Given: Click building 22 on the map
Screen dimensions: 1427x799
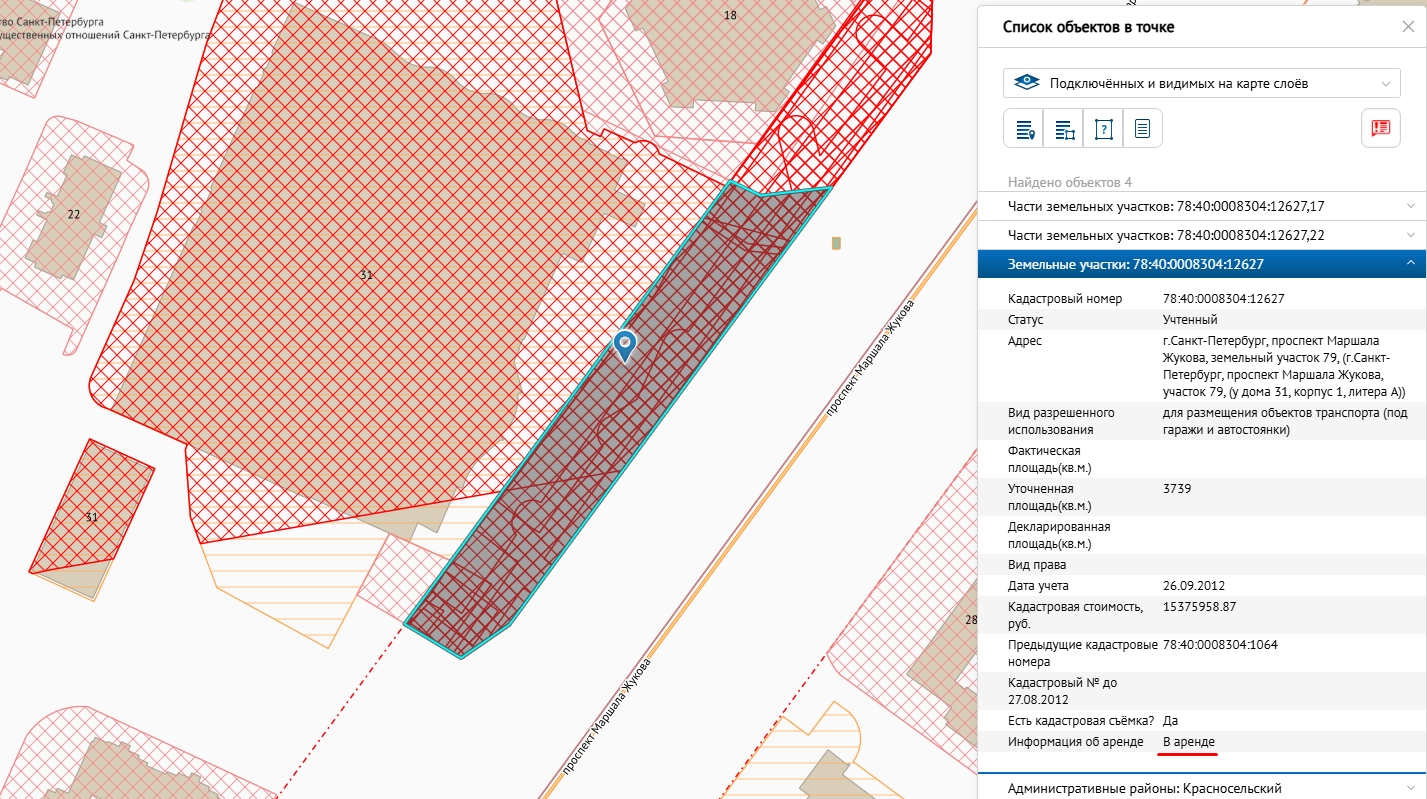Looking at the screenshot, I should [73, 214].
